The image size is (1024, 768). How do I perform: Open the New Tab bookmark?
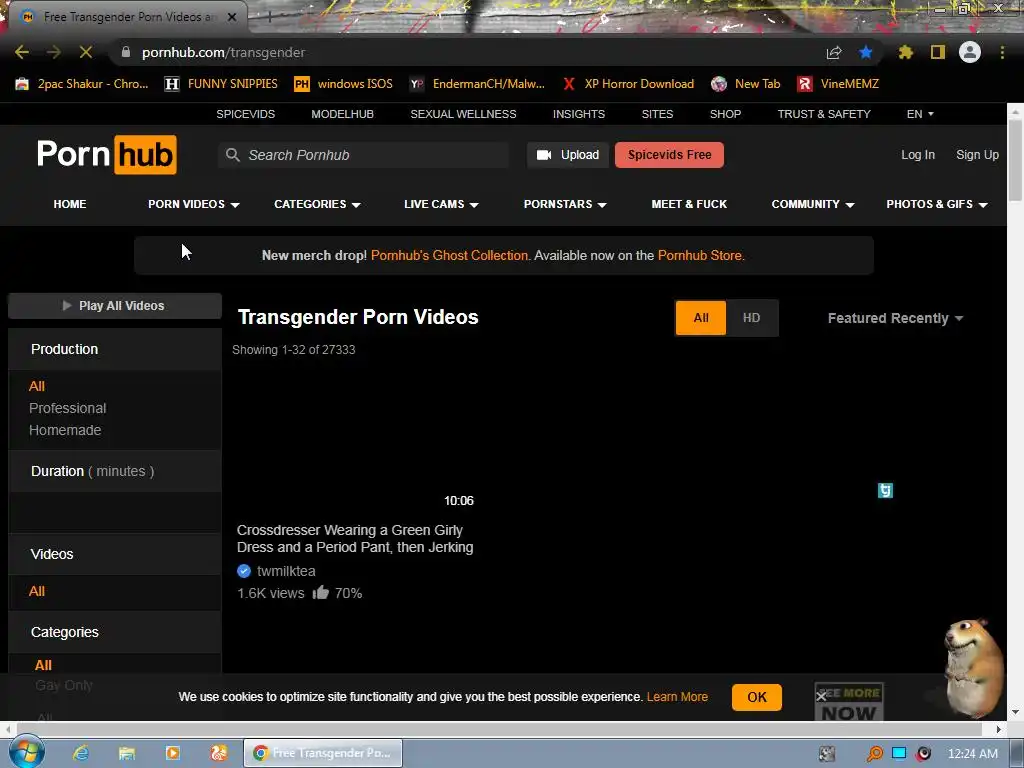[746, 84]
